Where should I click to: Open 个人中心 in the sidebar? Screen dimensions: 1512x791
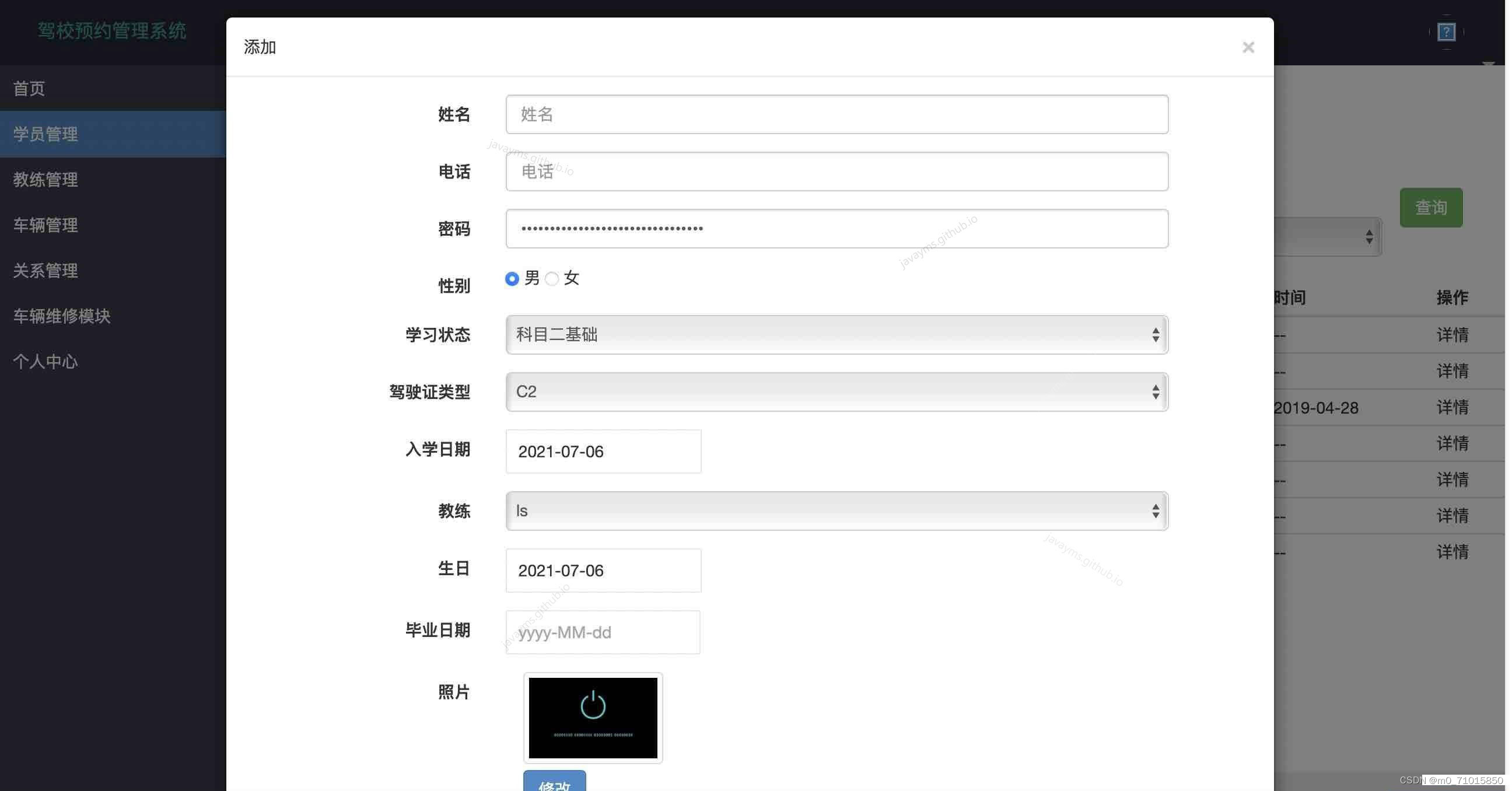point(45,362)
